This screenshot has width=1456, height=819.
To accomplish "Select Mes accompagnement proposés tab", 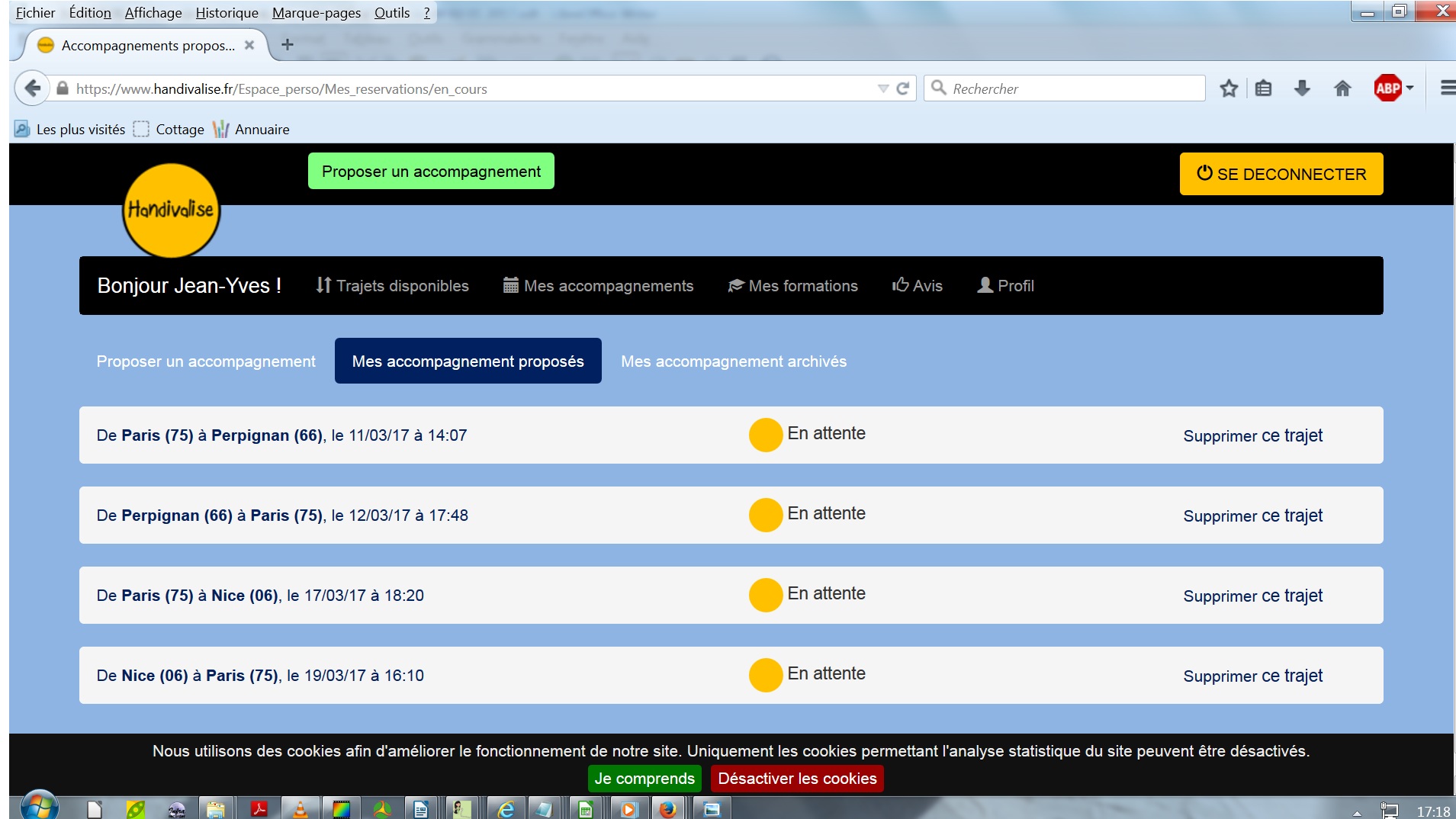I will click(468, 361).
